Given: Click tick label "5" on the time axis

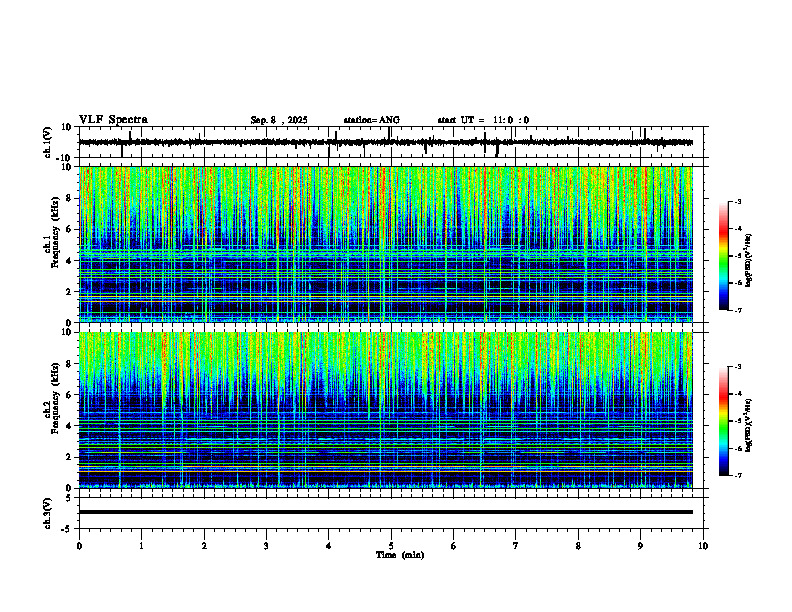Looking at the screenshot, I should click(x=391, y=546).
